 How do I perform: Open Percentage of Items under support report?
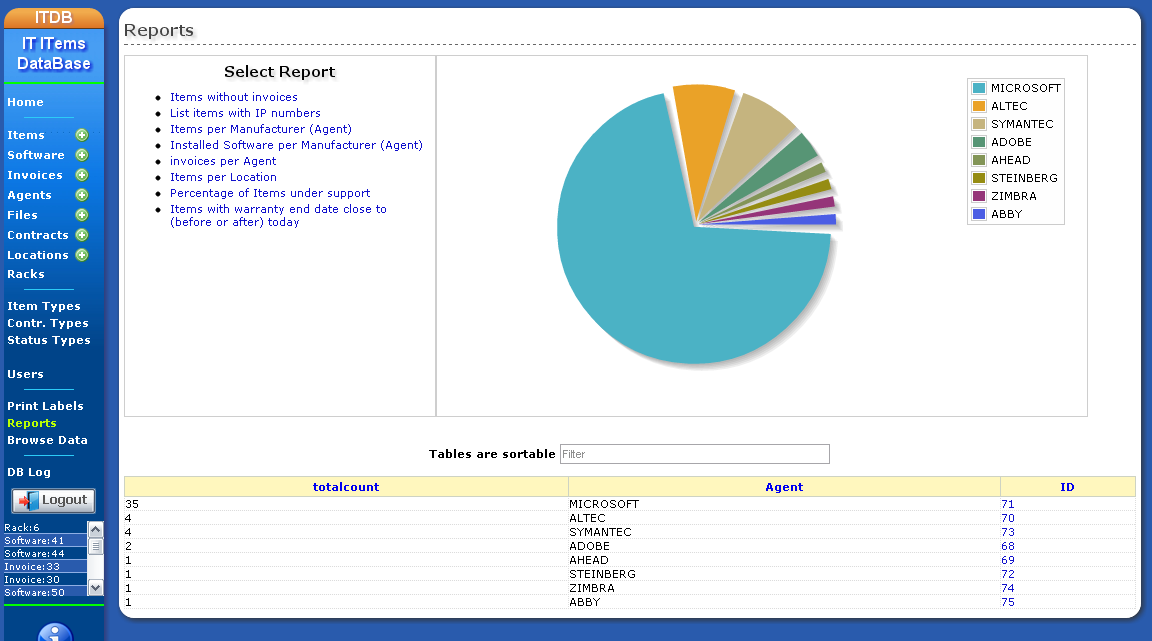point(270,193)
